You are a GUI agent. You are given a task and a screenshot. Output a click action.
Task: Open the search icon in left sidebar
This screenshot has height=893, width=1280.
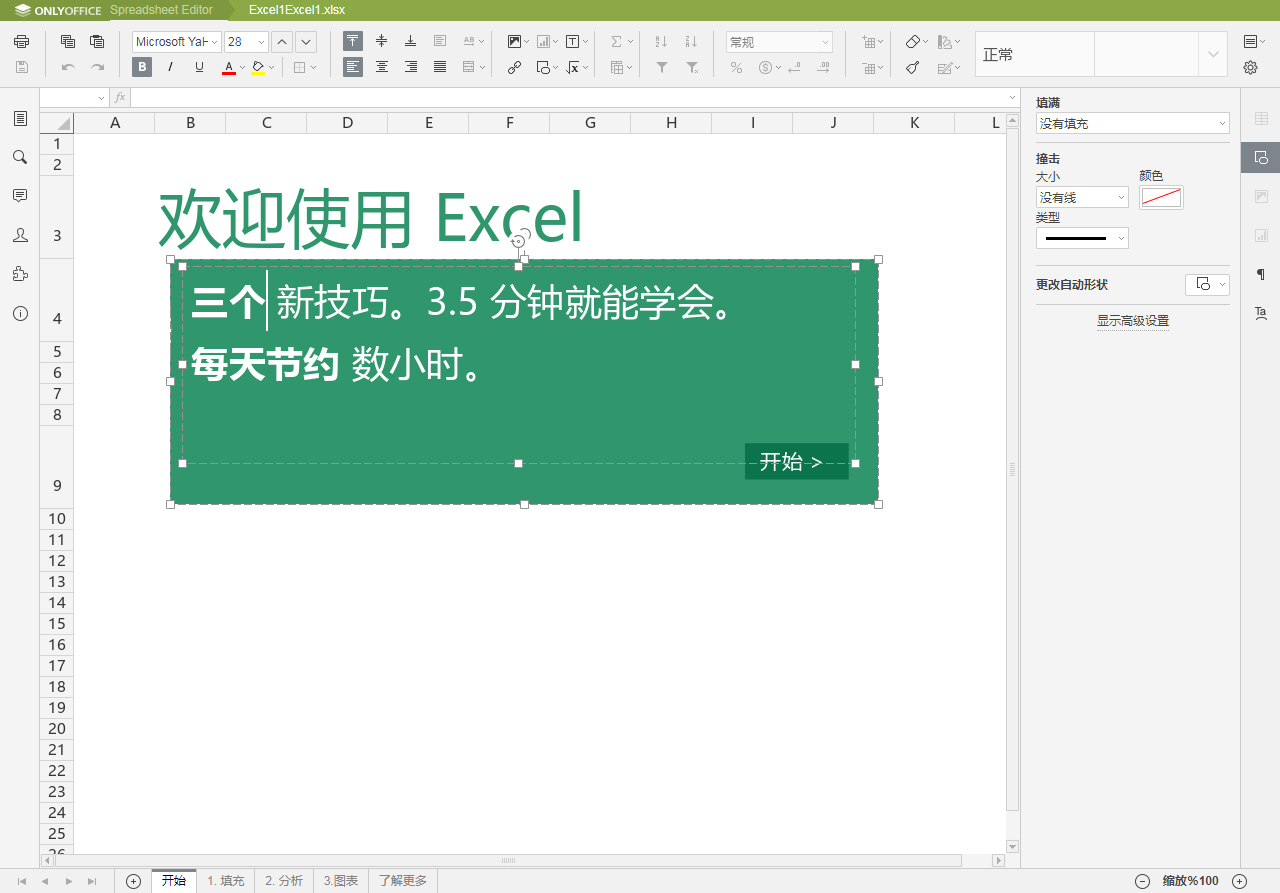pos(20,157)
